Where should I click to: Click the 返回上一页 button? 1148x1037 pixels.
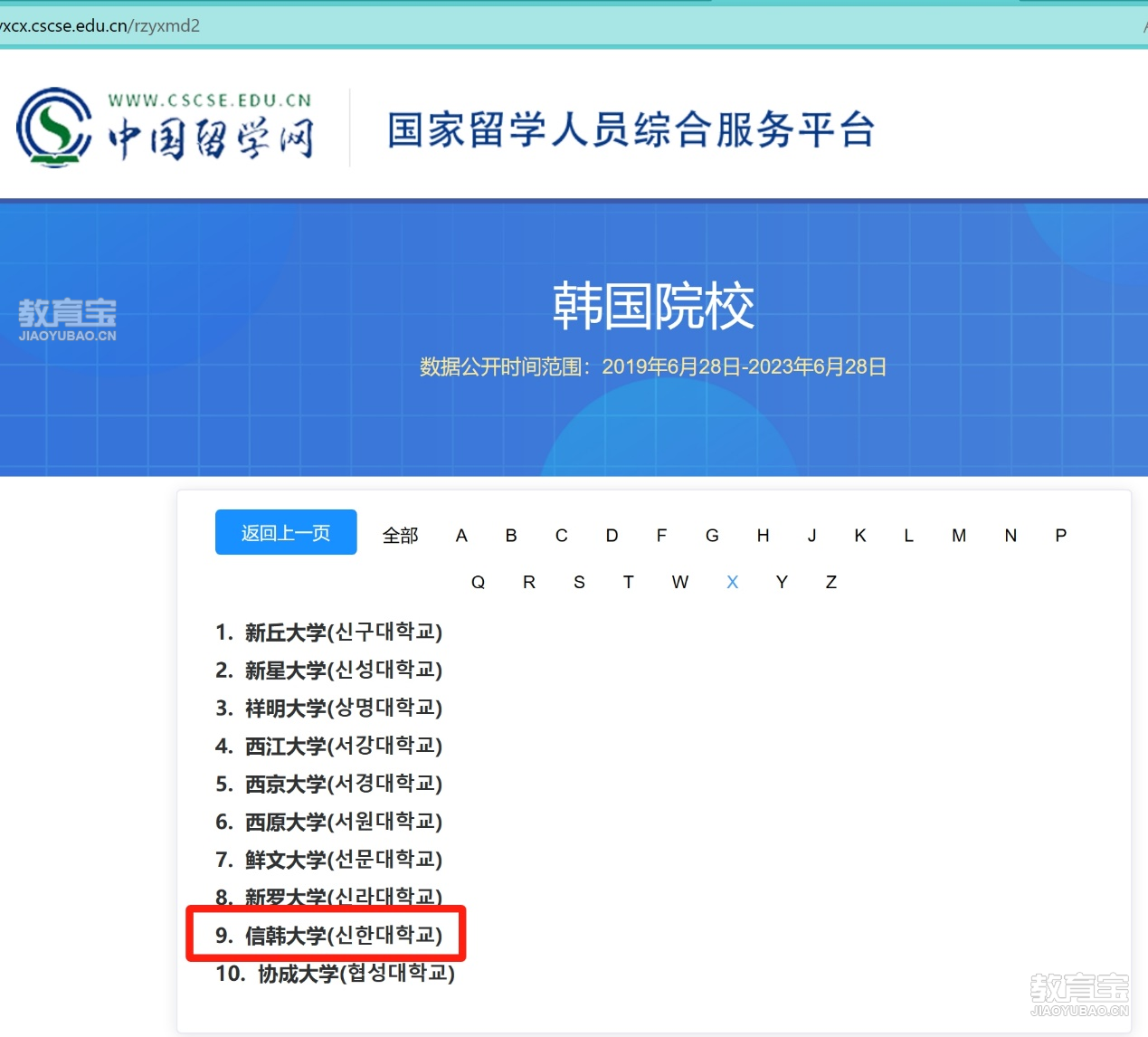(x=286, y=533)
